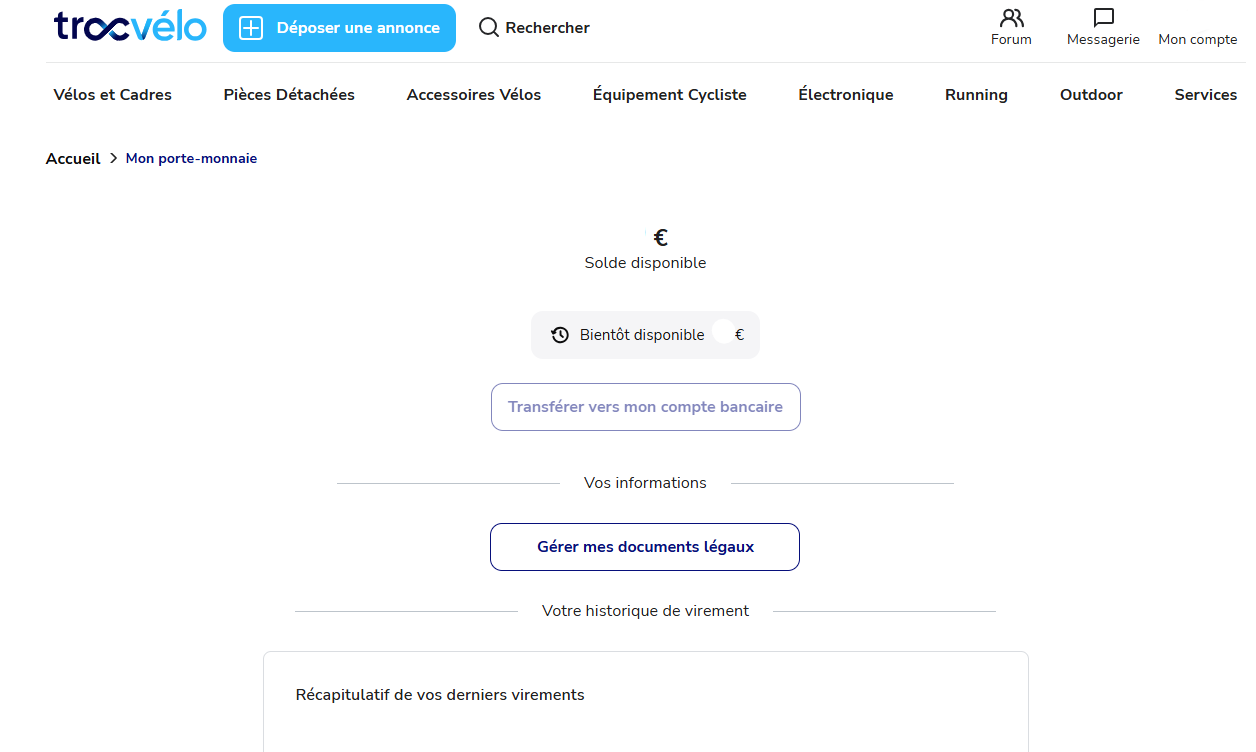Image resolution: width=1256 pixels, height=752 pixels.
Task: Click Gérer mes documents légaux button
Action: [645, 547]
